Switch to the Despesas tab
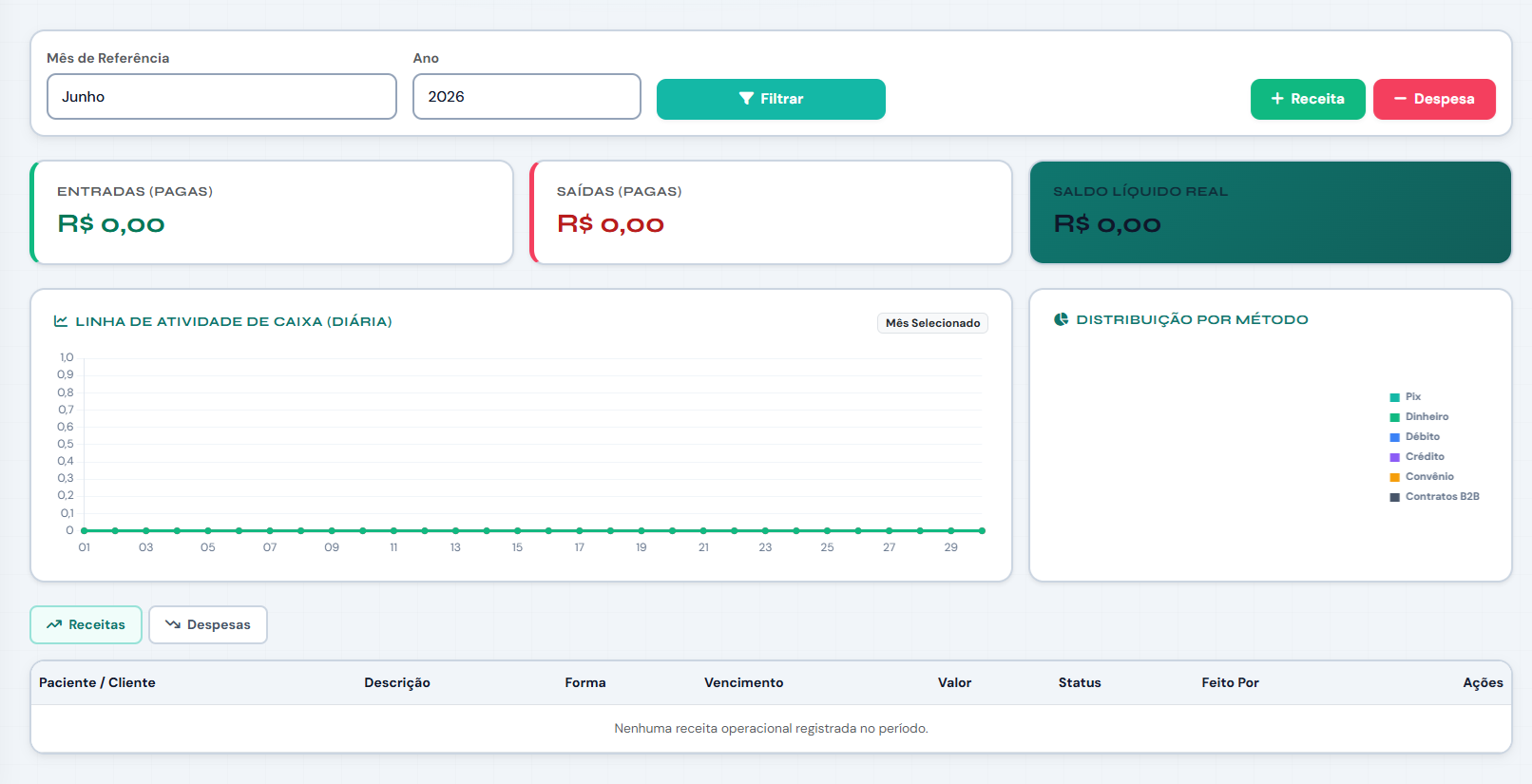The height and width of the screenshot is (784, 1532). click(x=208, y=624)
